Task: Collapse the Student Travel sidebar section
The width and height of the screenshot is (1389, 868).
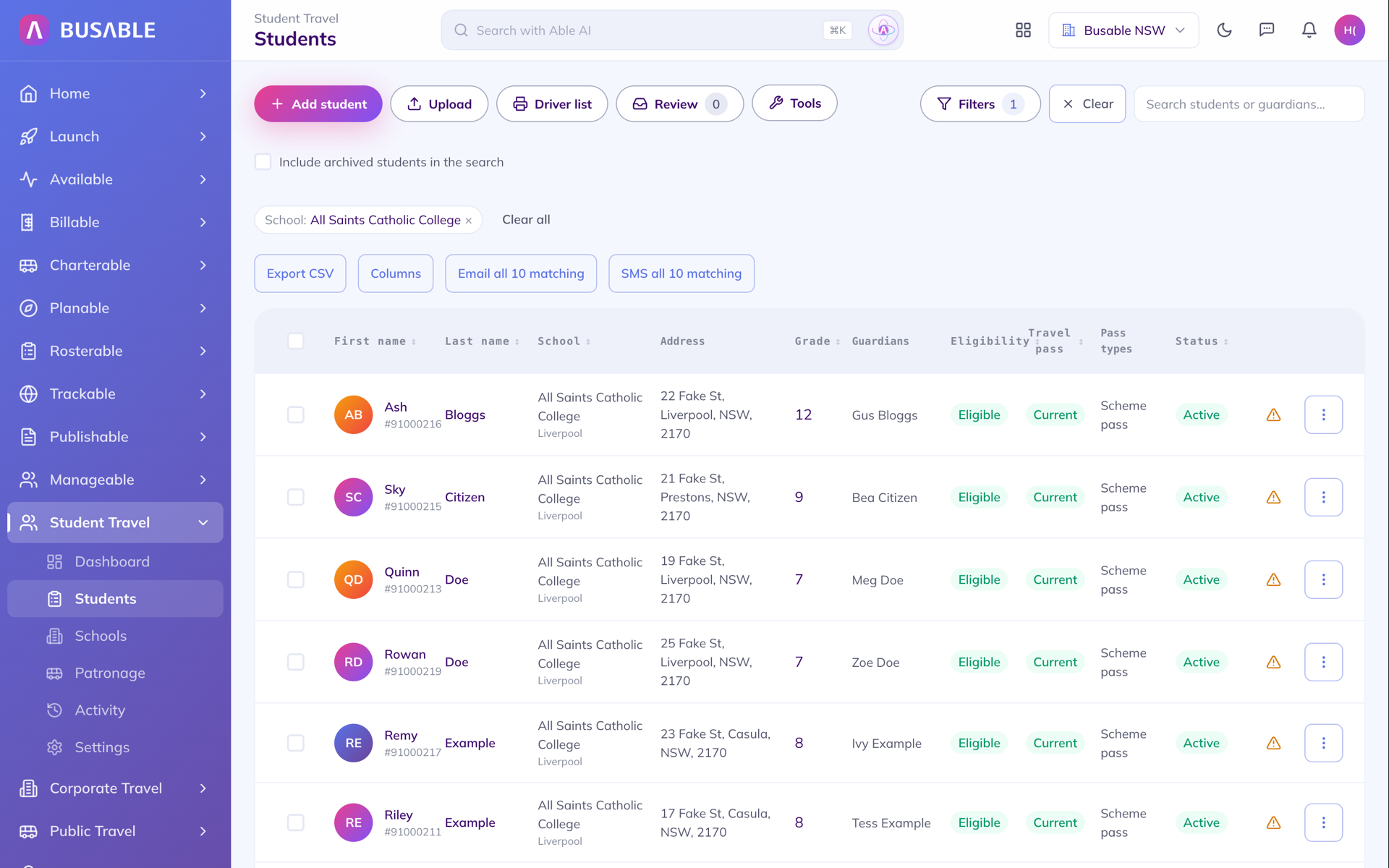Action: [115, 522]
